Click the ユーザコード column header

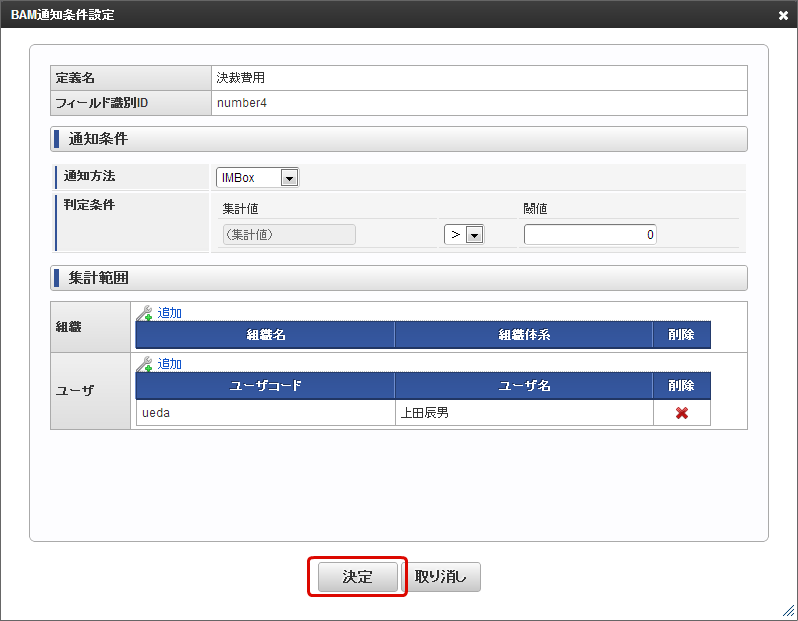pos(265,385)
